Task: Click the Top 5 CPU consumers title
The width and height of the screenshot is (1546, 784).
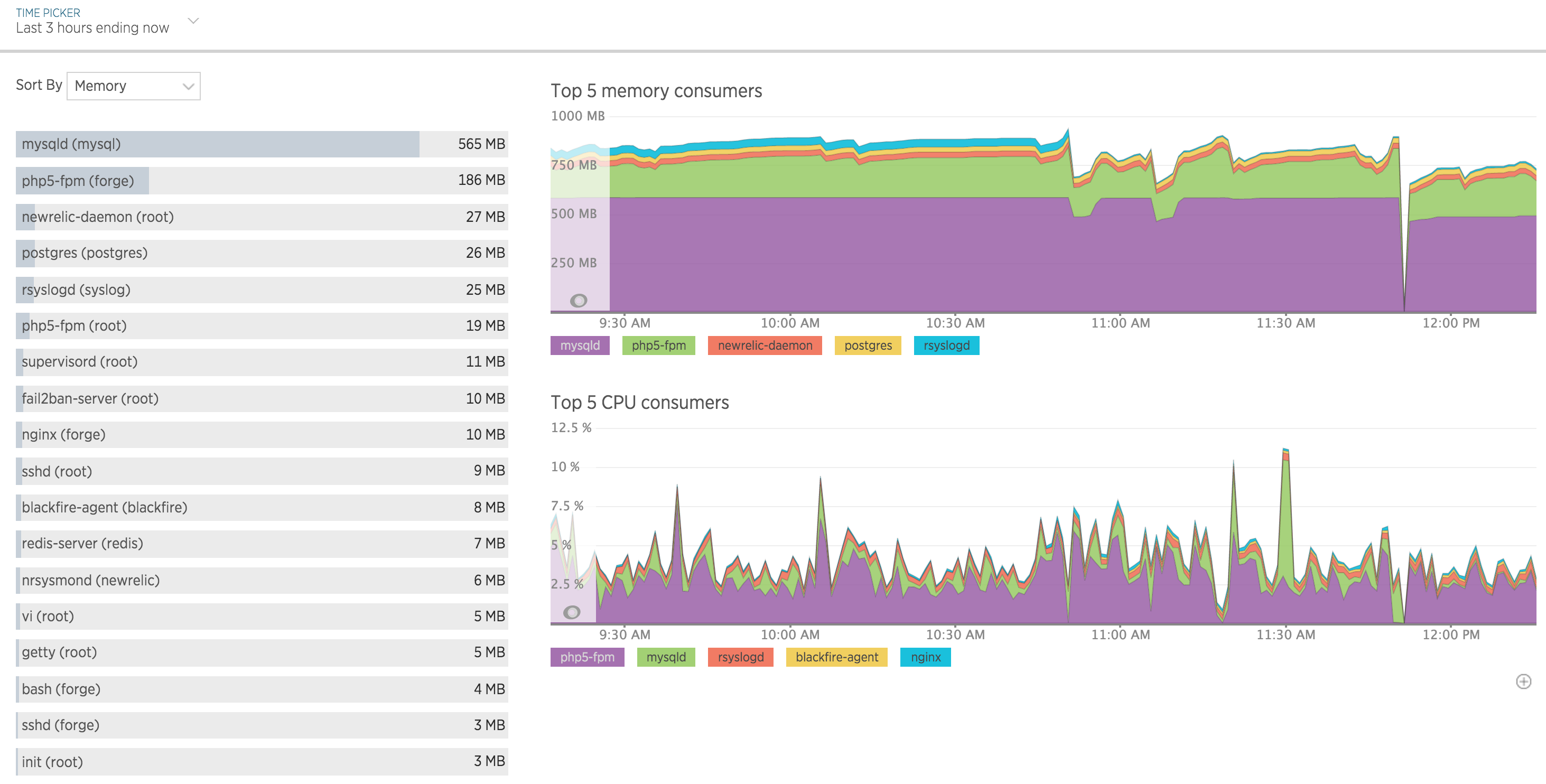Action: (640, 402)
